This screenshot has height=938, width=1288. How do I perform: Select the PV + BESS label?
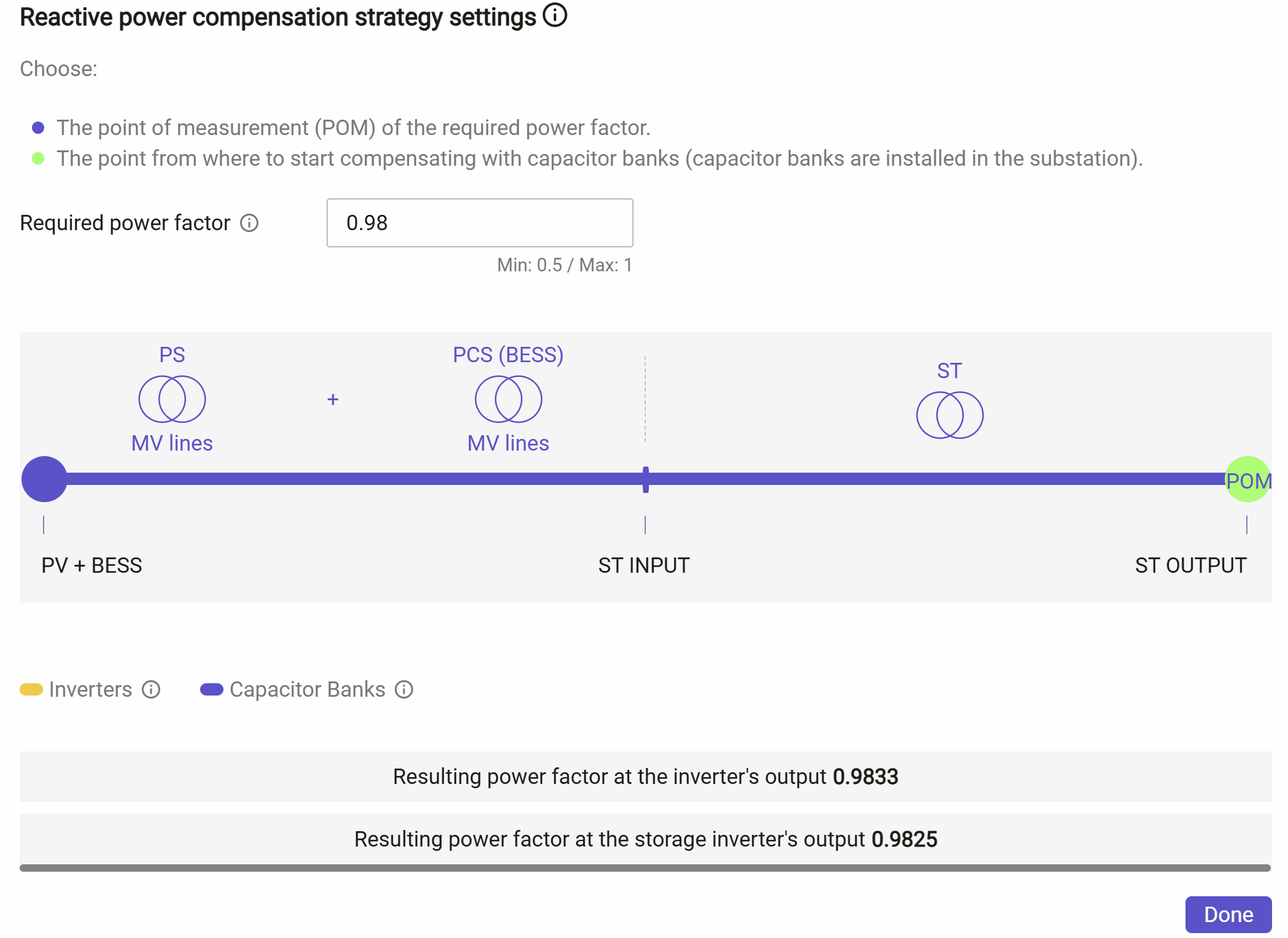pyautogui.click(x=91, y=565)
